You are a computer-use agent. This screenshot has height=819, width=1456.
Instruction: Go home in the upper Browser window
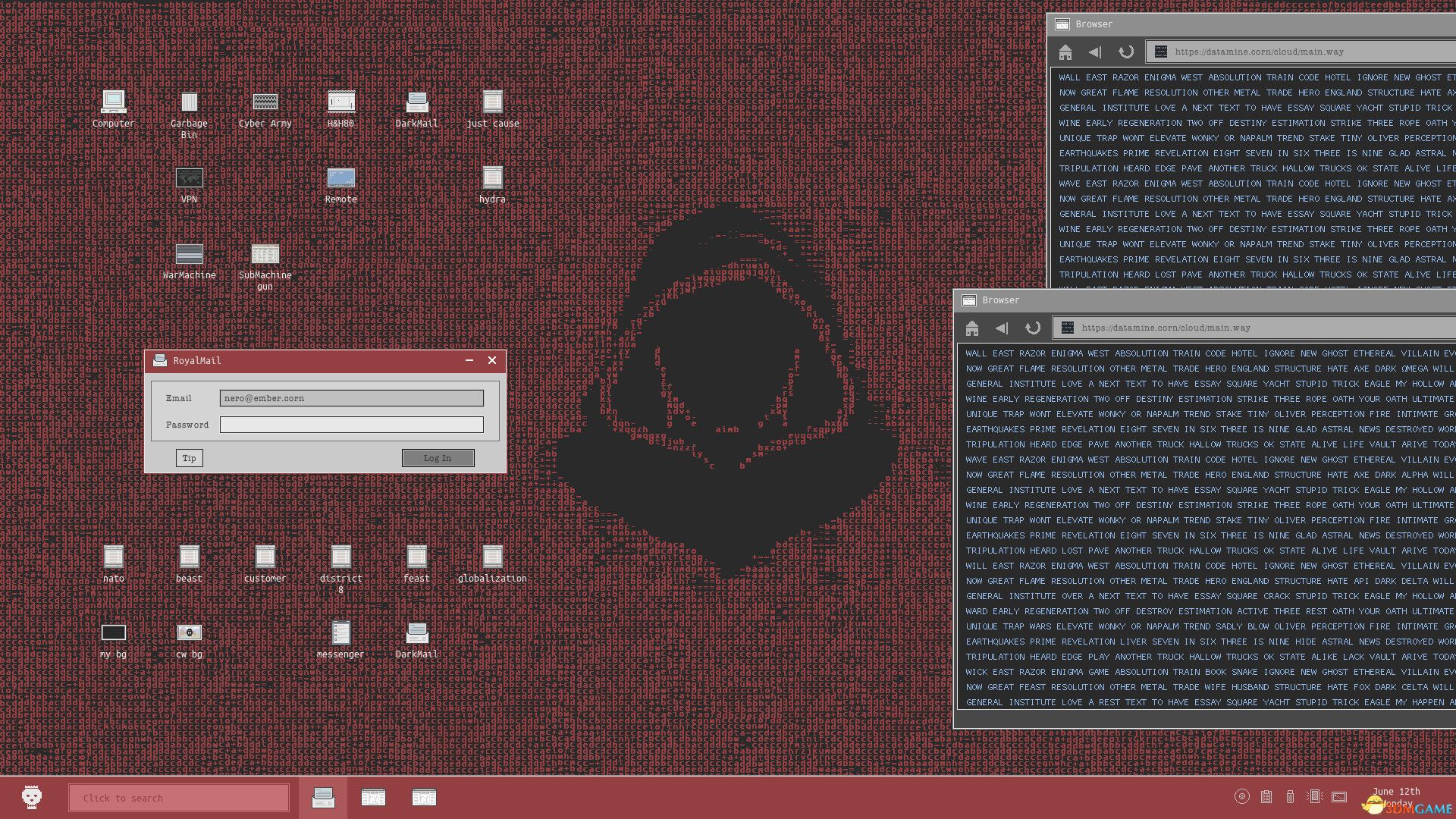[x=1065, y=52]
